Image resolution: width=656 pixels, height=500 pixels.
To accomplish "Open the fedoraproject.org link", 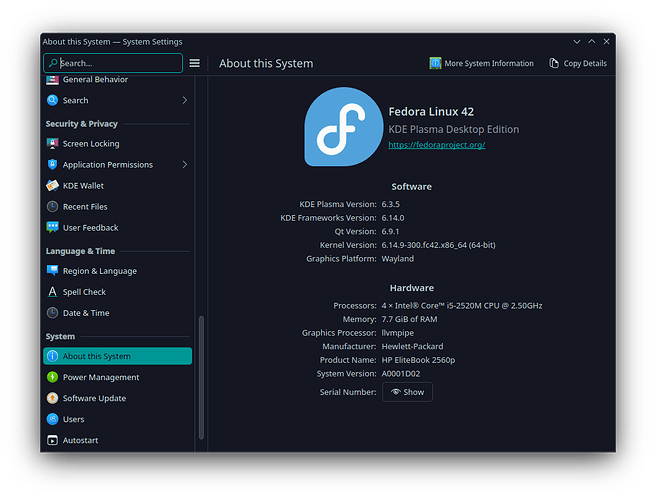I will [436, 145].
